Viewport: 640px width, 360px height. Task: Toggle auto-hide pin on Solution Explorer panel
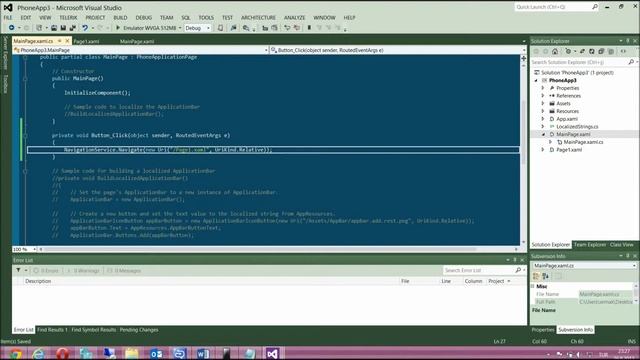628,41
